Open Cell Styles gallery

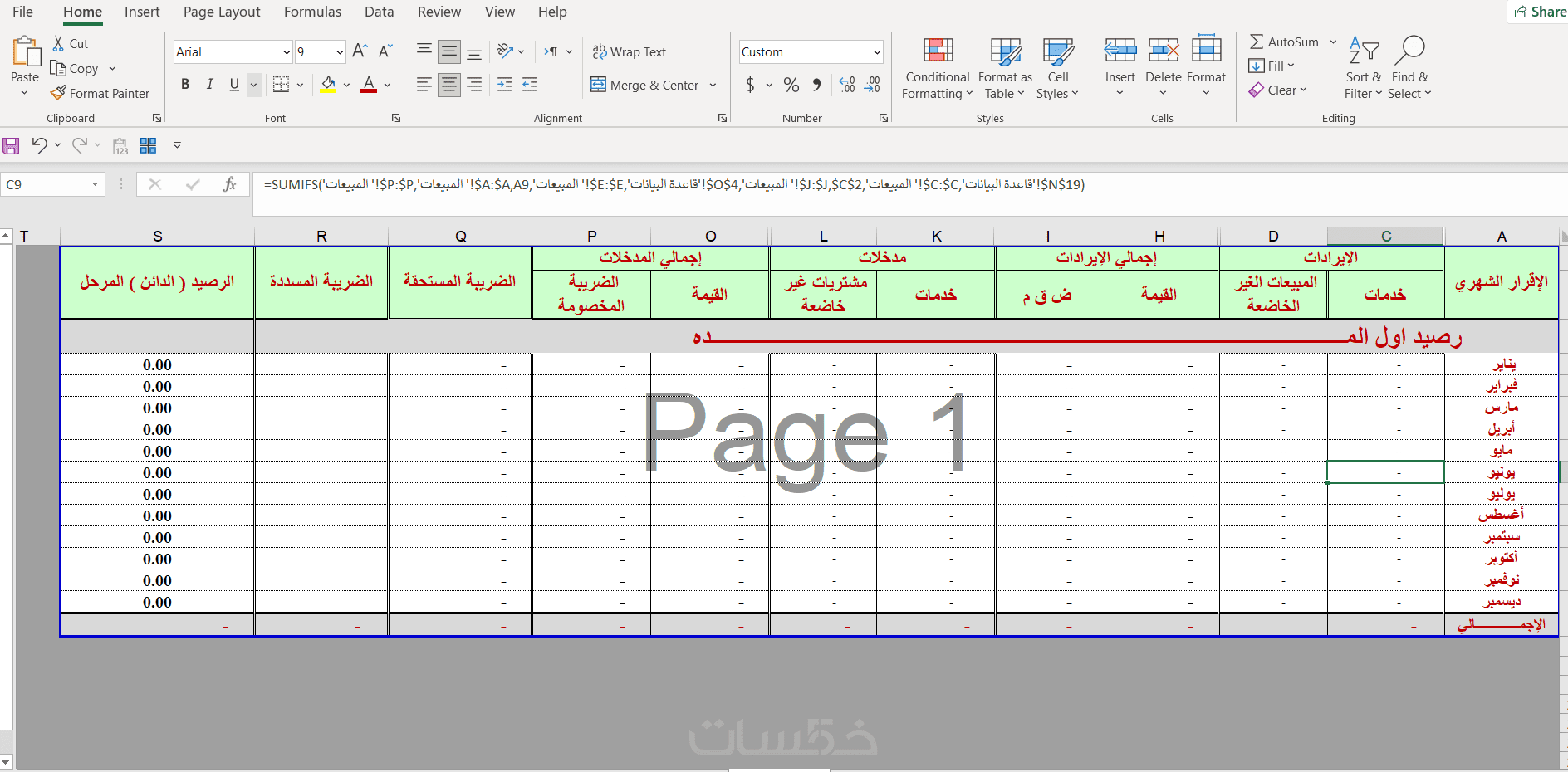(1057, 68)
